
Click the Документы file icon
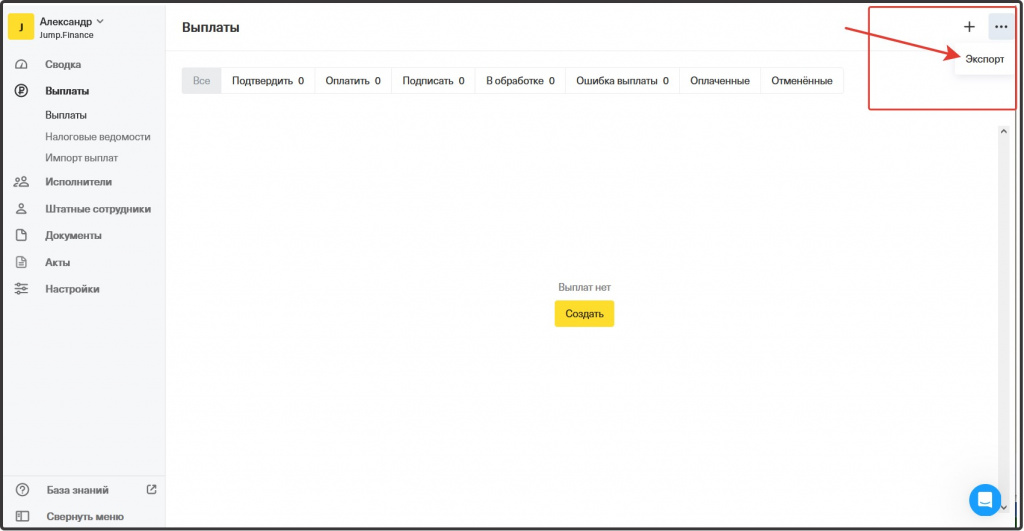pyautogui.click(x=21, y=236)
